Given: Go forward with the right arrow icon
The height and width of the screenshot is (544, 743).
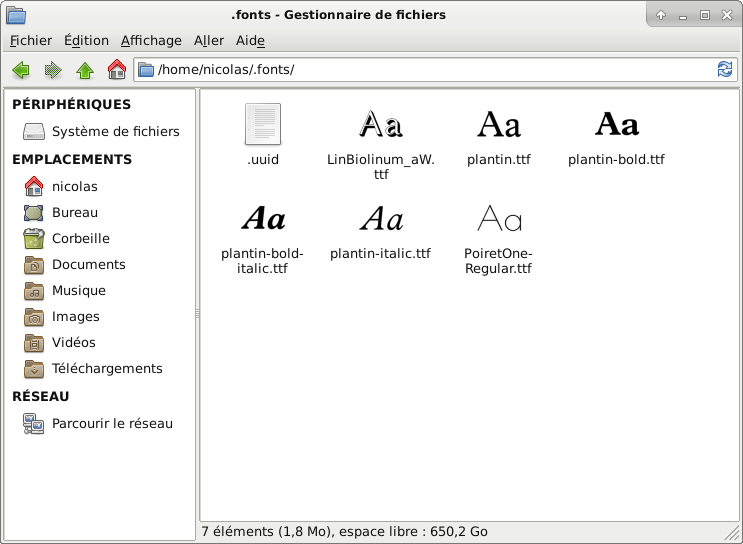Looking at the screenshot, I should pyautogui.click(x=53, y=70).
